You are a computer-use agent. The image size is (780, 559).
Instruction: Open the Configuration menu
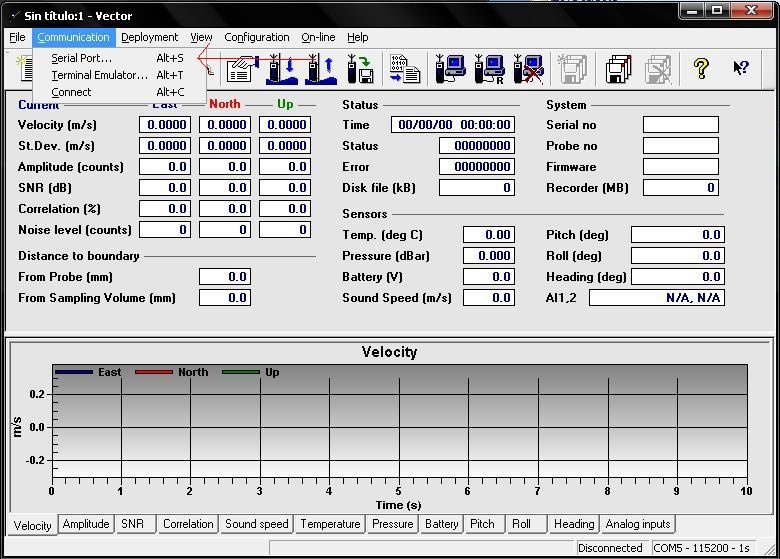(x=257, y=37)
